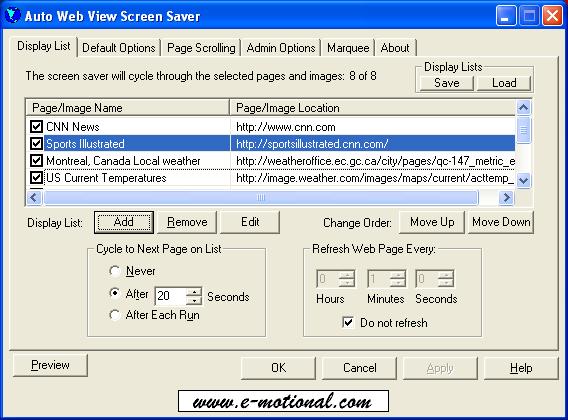This screenshot has width=568, height=420.
Task: Uncheck the US Current Temperatures checkbox
Action: 36,178
